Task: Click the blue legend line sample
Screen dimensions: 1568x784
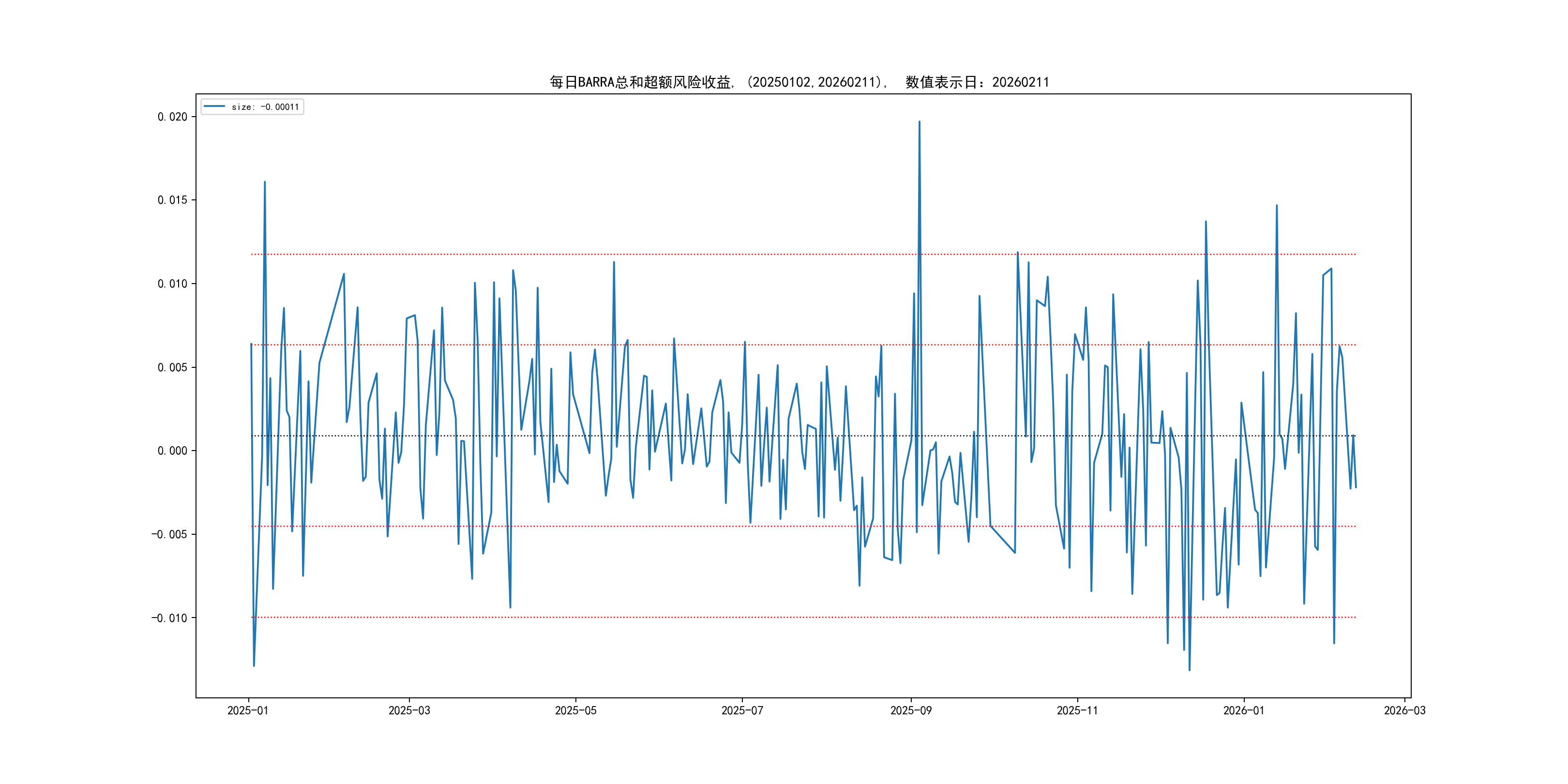Action: (213, 106)
